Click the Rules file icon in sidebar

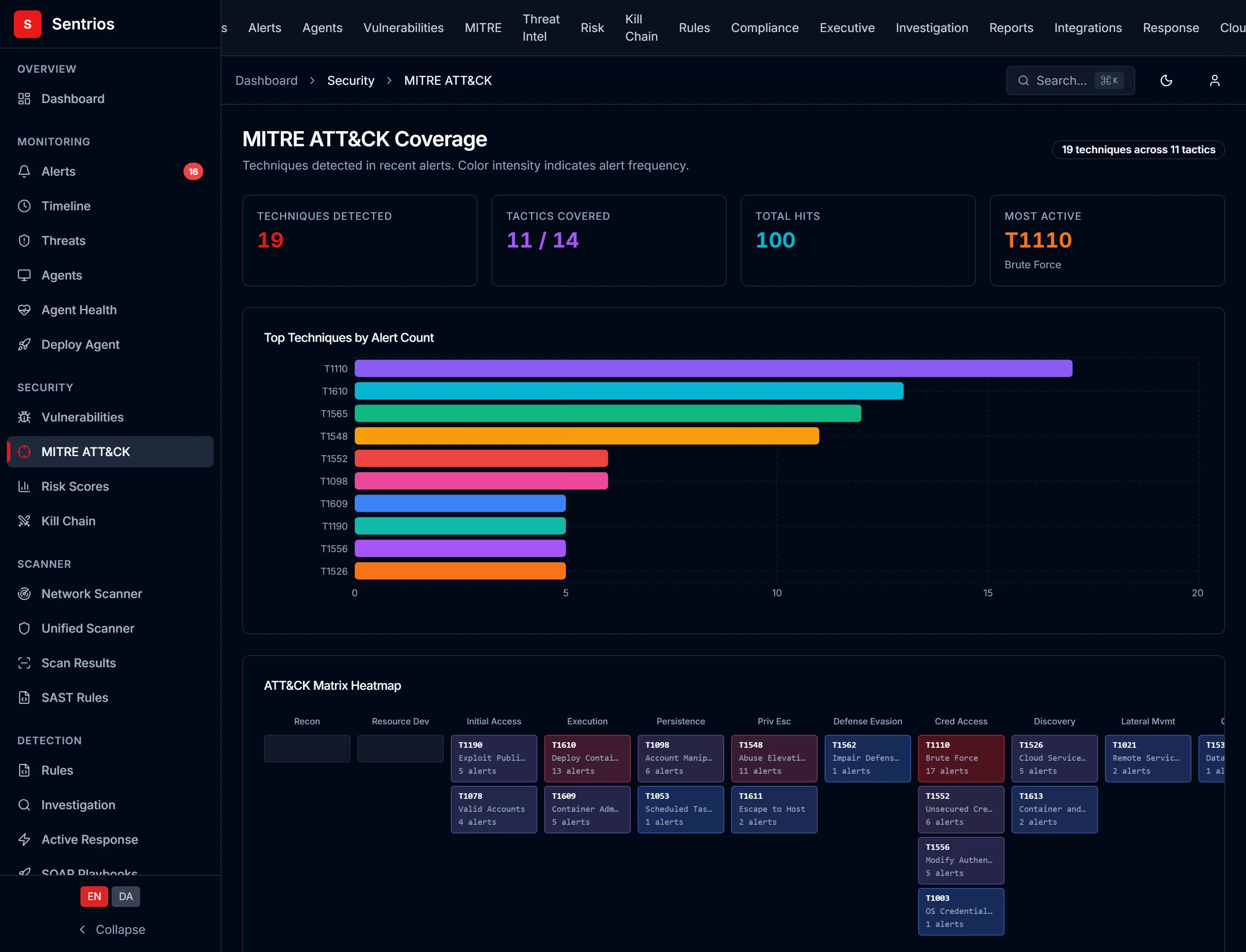[24, 770]
